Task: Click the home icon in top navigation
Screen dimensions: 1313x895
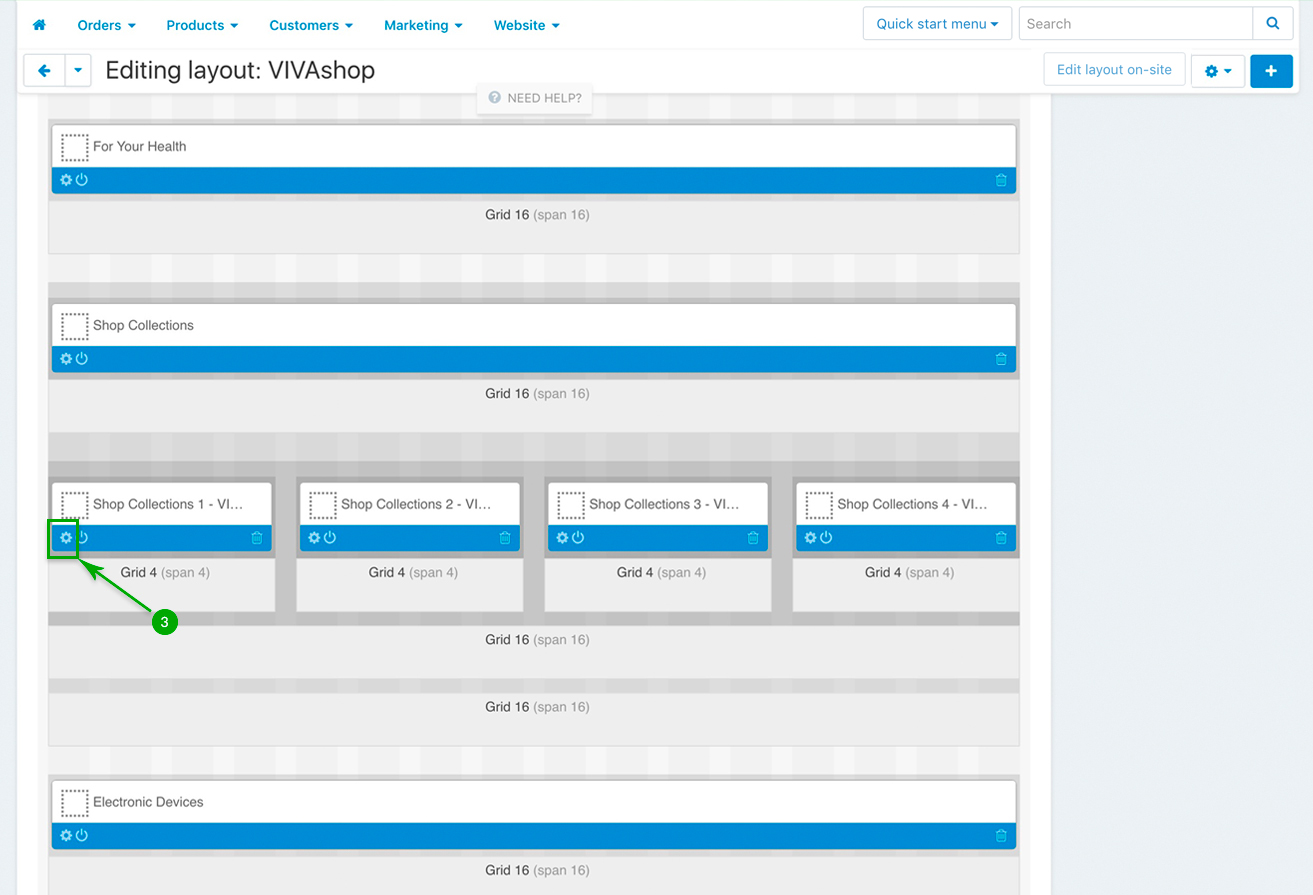Action: point(39,25)
